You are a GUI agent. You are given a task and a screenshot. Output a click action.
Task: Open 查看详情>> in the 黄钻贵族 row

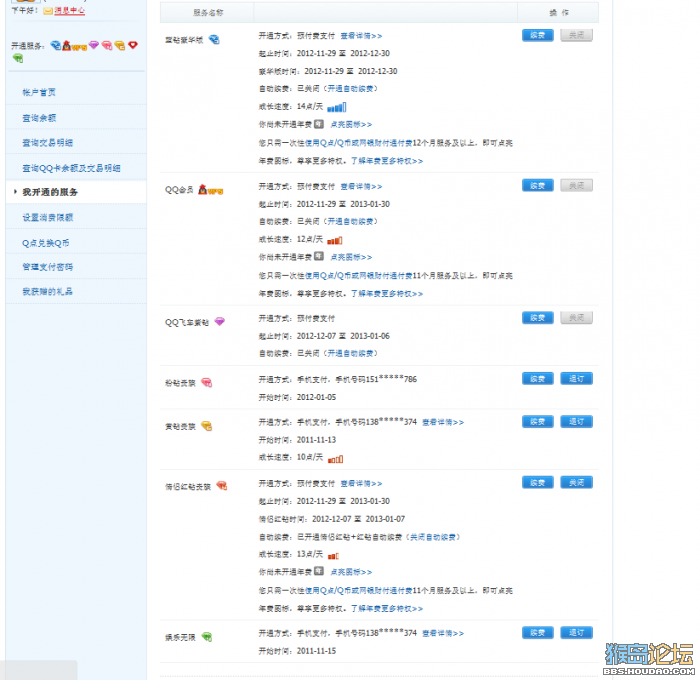point(443,422)
